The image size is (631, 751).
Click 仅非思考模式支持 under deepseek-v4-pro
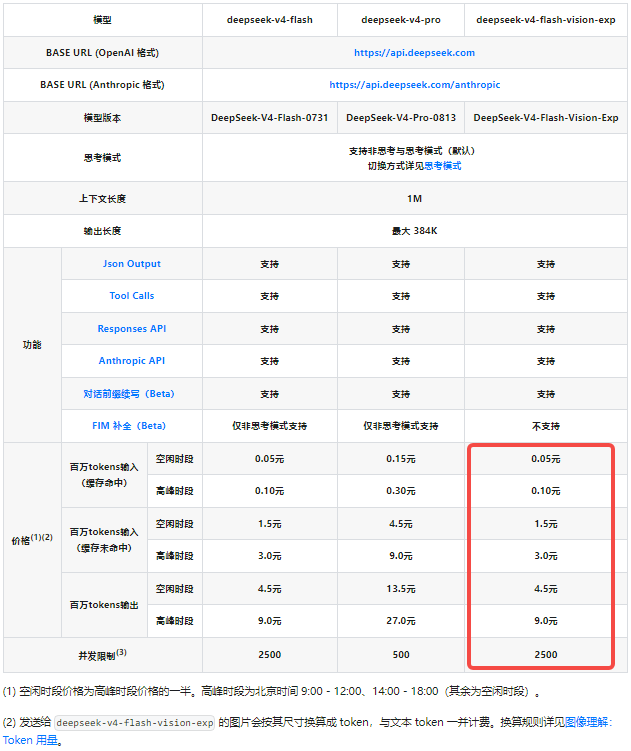401,426
